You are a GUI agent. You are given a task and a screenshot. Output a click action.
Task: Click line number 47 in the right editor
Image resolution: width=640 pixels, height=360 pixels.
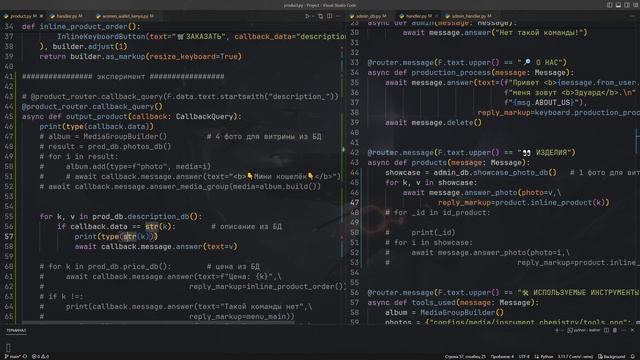(x=354, y=202)
